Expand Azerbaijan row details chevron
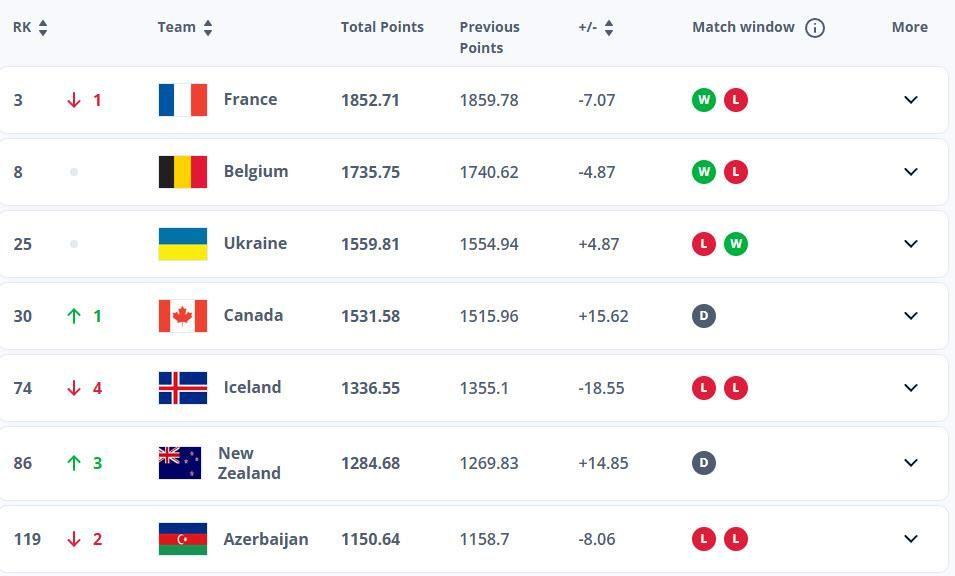 [911, 539]
